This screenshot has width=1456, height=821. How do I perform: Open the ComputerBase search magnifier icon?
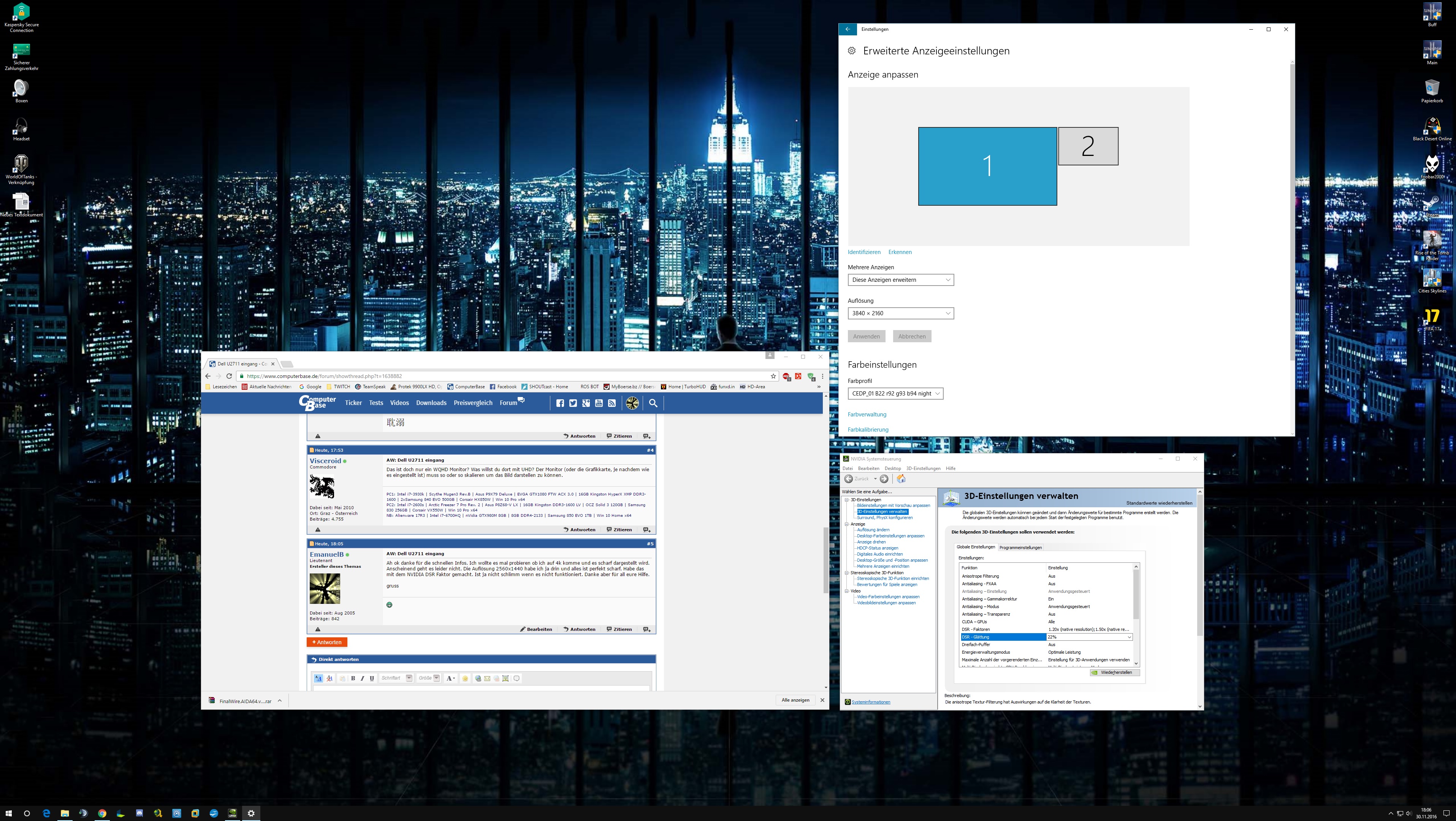(653, 403)
